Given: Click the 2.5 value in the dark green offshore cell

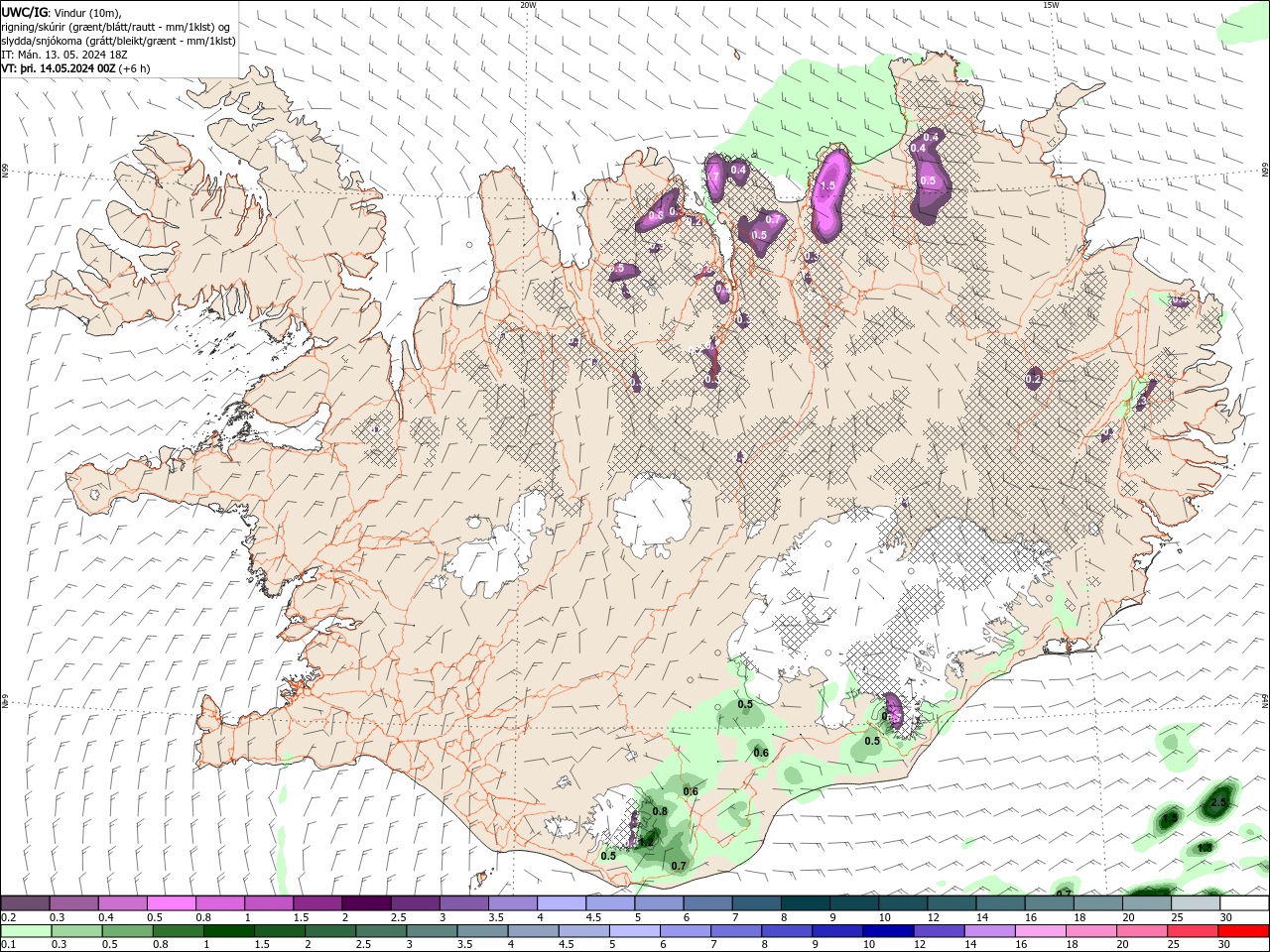Looking at the screenshot, I should pos(1219,802).
